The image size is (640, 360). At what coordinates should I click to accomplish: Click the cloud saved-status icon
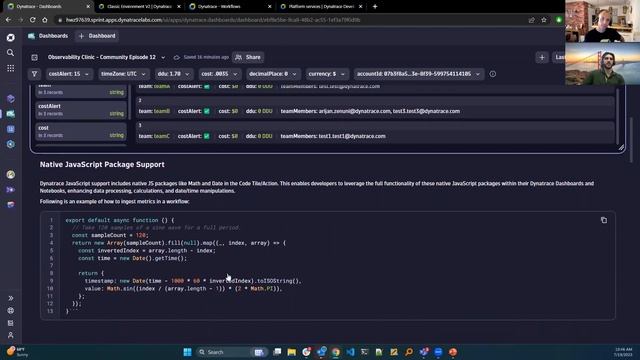tap(176, 58)
